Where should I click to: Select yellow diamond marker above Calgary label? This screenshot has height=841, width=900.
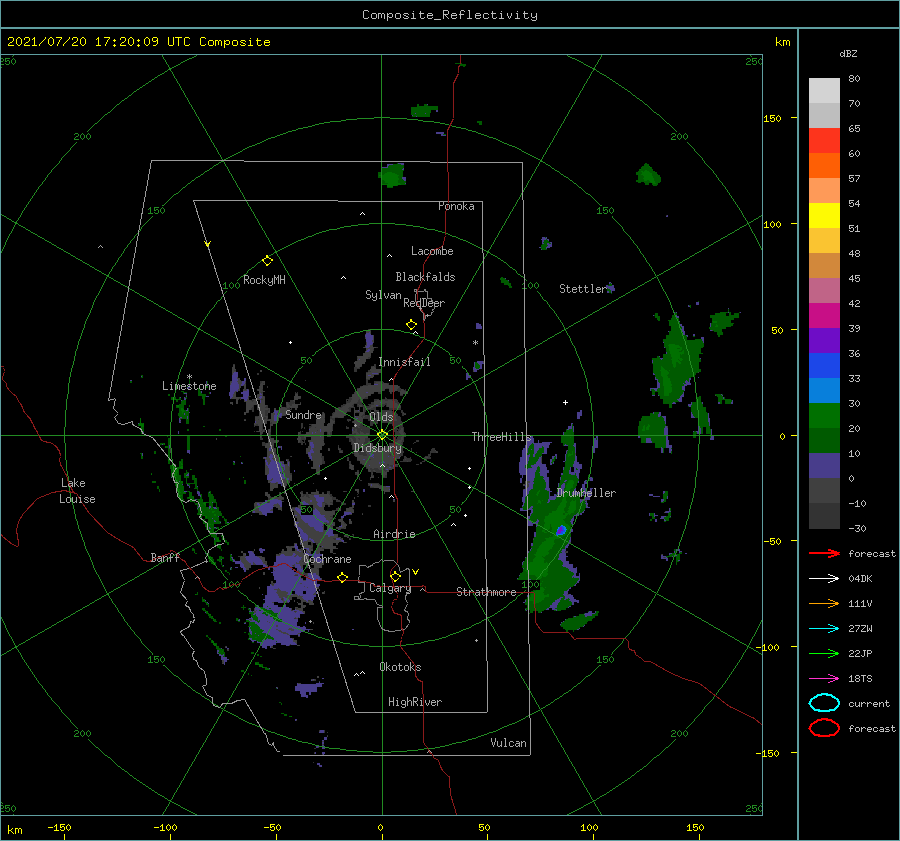(395, 576)
